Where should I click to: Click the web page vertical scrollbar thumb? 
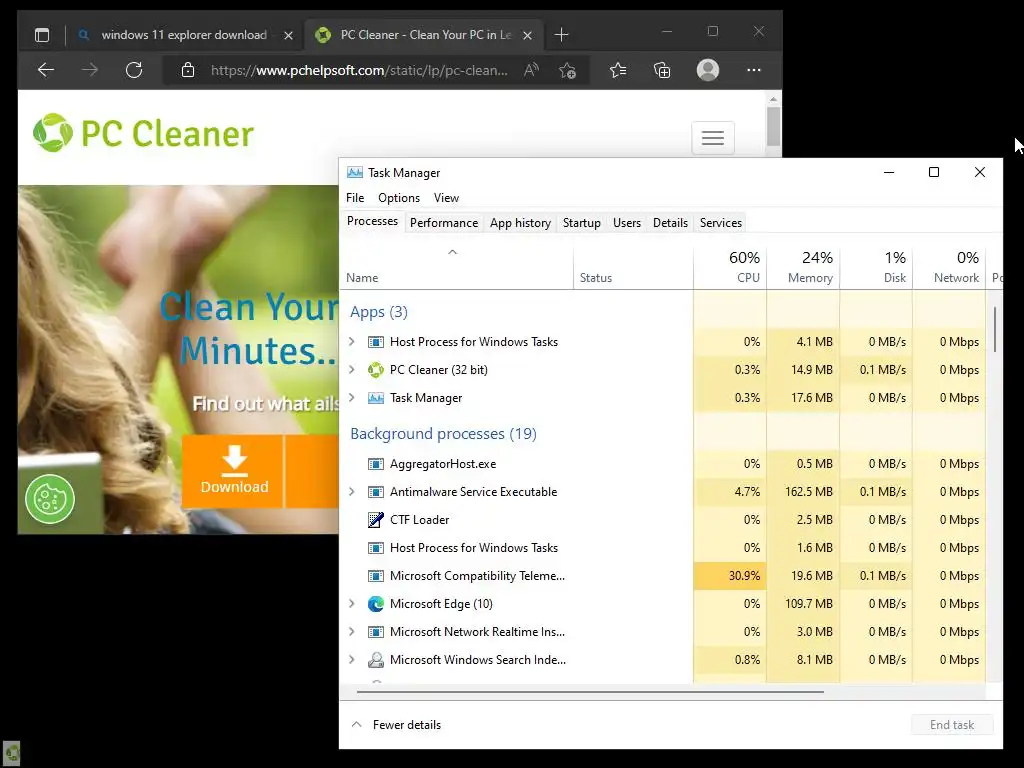(x=773, y=126)
